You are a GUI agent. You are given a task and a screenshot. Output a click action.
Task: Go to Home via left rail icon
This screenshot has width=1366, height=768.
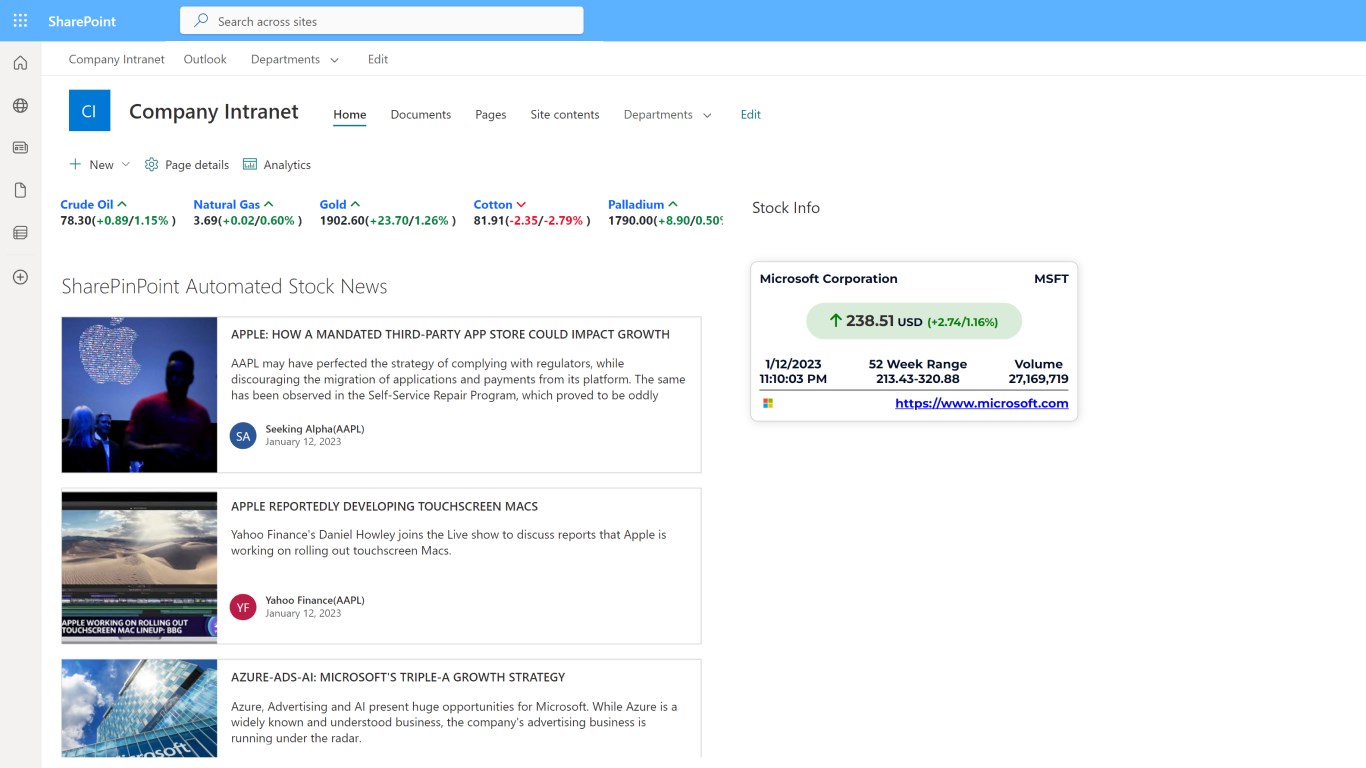tap(20, 63)
